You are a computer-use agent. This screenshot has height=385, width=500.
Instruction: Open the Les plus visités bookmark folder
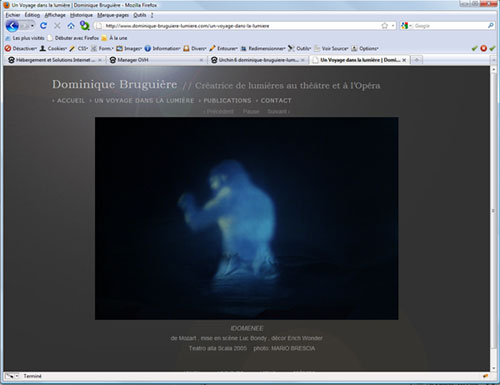(x=25, y=38)
